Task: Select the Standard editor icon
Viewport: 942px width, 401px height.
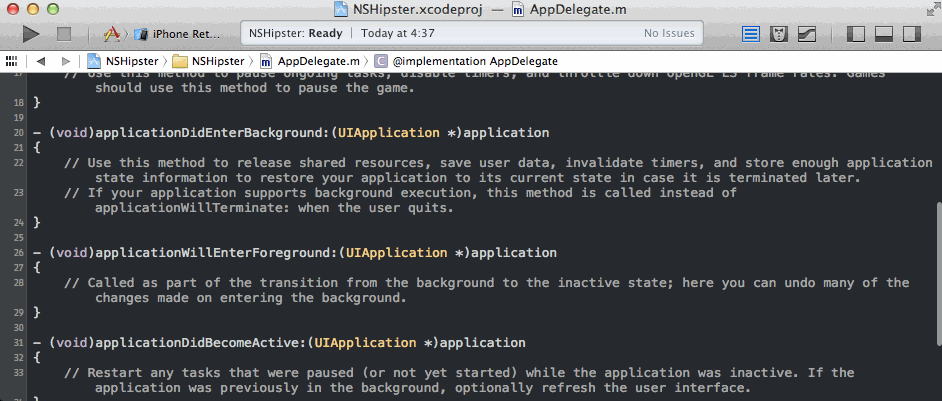Action: 753,34
